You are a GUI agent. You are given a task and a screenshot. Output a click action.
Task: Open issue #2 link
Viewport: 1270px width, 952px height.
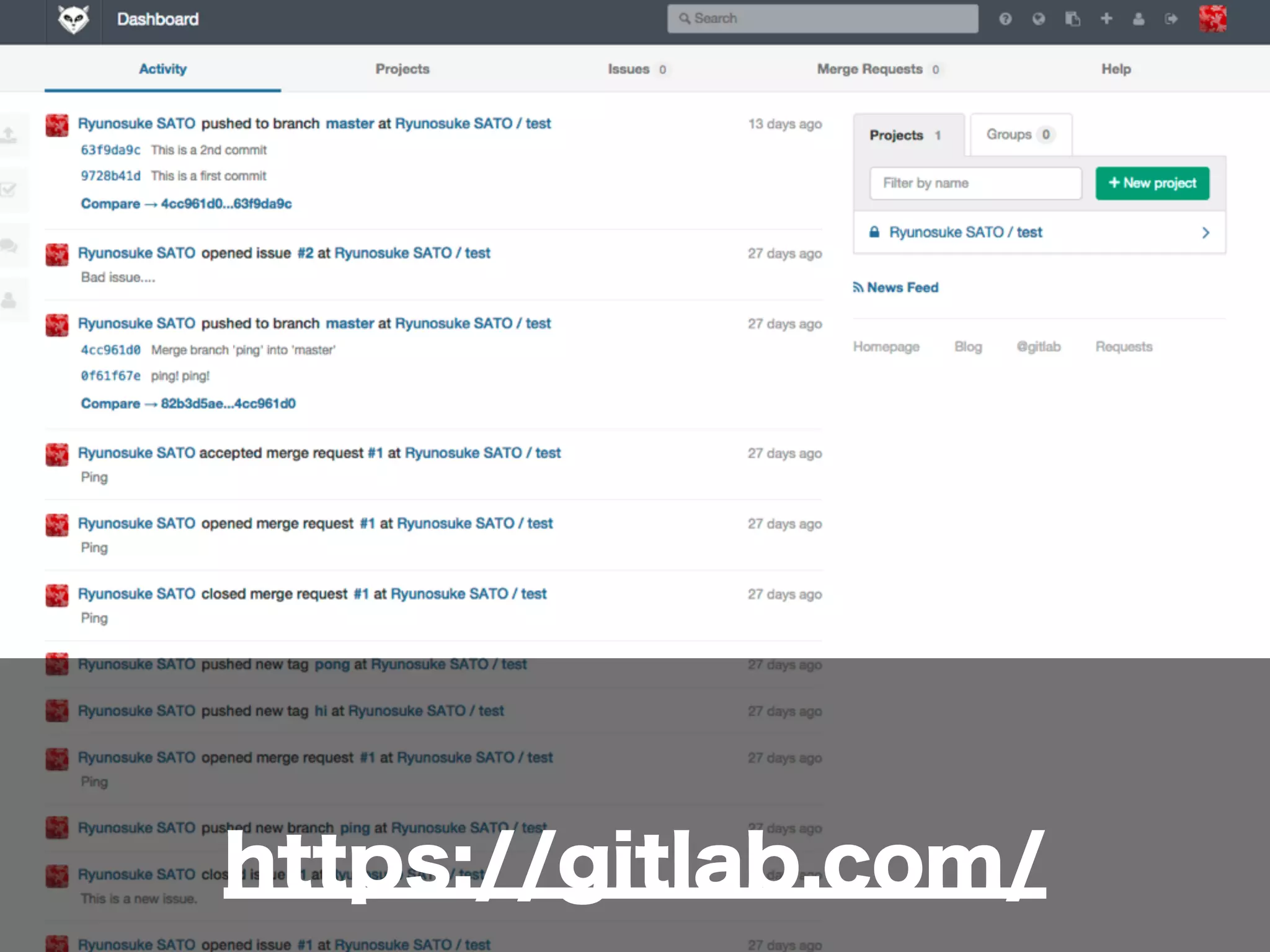point(305,253)
